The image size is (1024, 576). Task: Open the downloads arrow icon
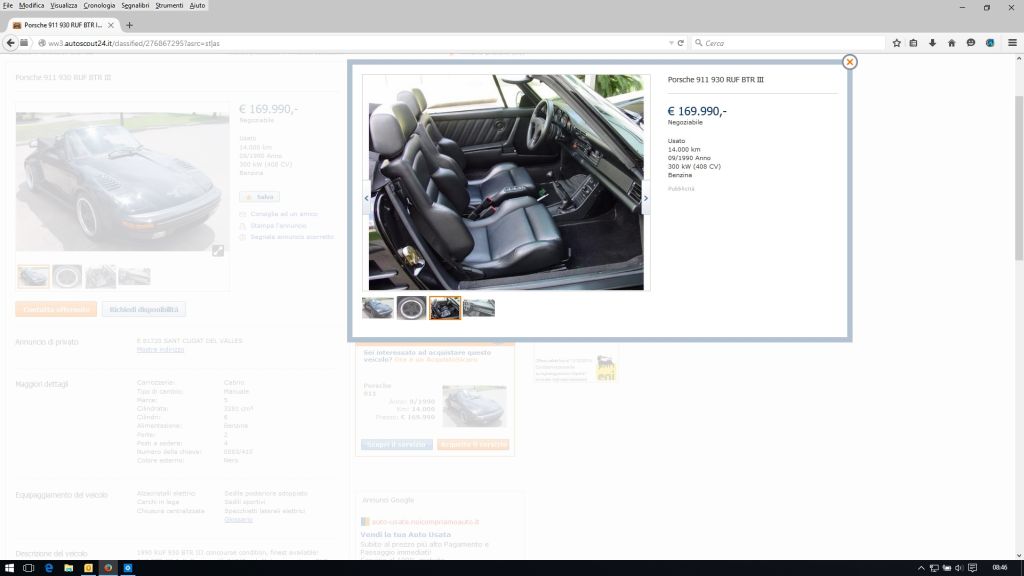932,43
